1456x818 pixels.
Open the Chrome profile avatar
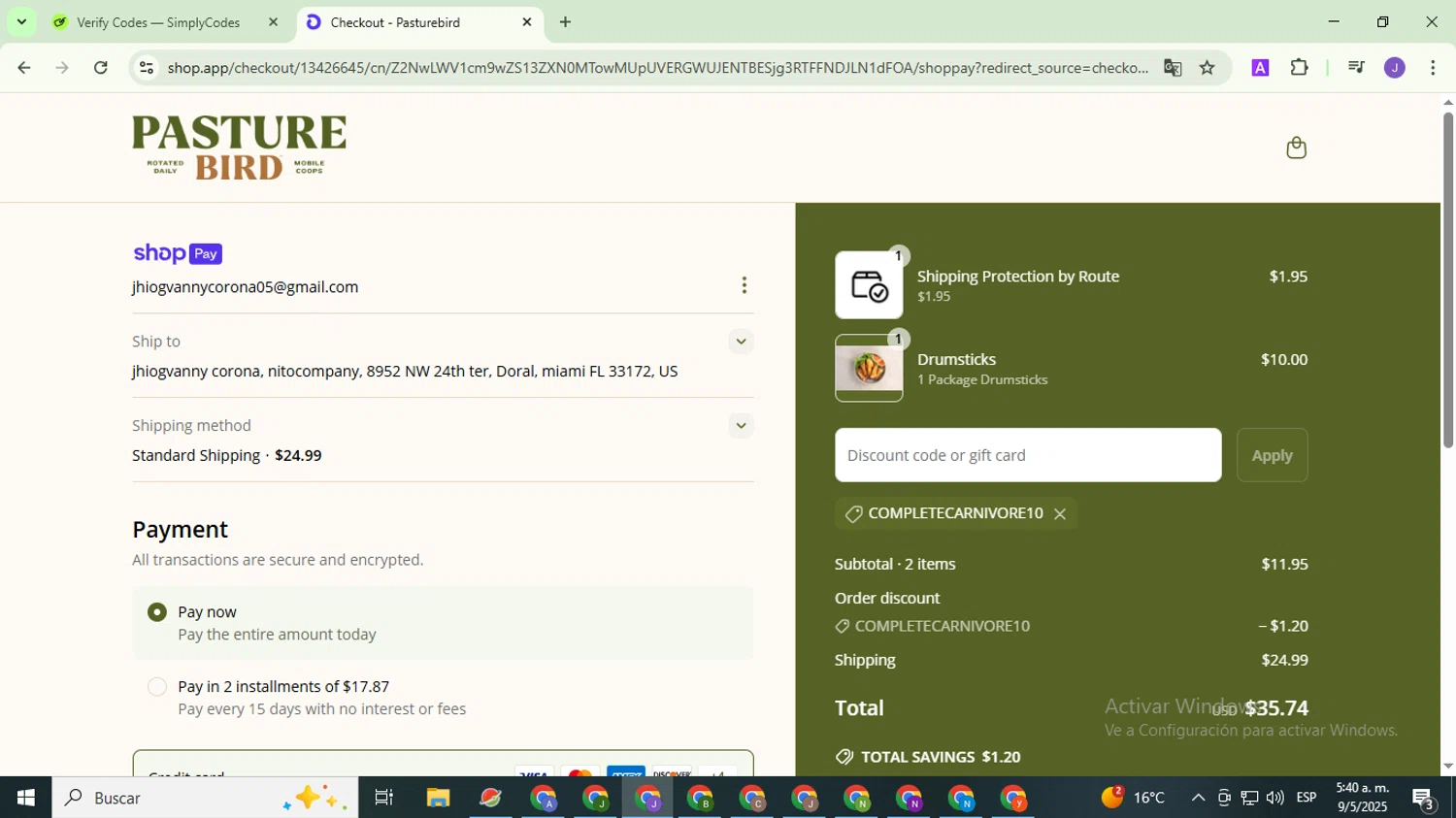click(1395, 68)
